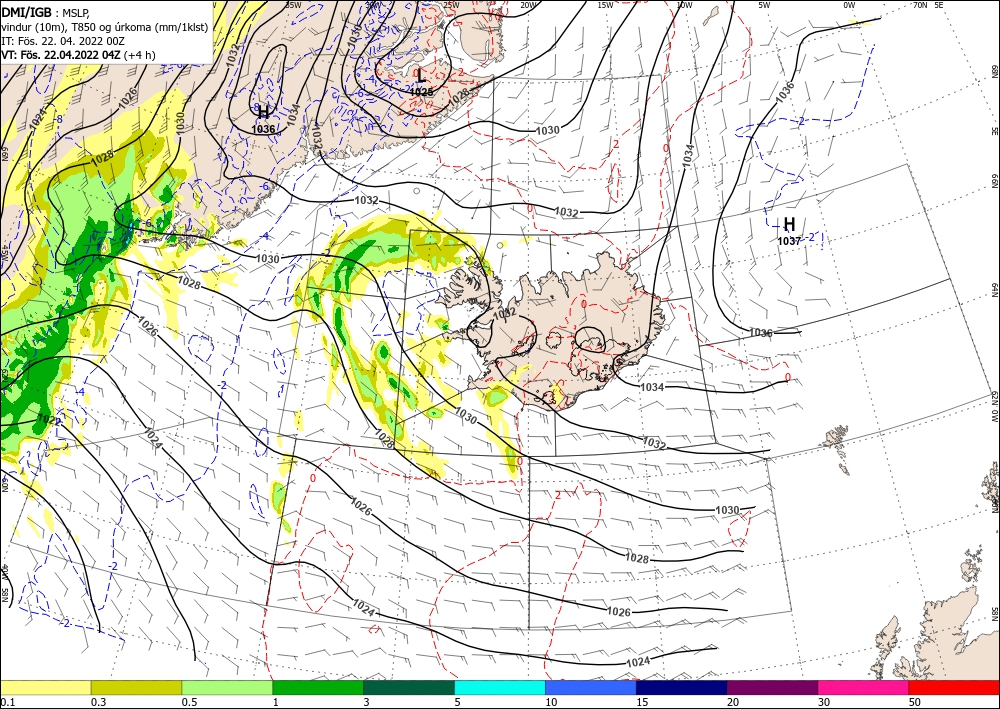Click the 'VT: Fös. 22.04.2022 04Z (+4 h)' line
The height and width of the screenshot is (709, 1000).
click(x=78, y=55)
